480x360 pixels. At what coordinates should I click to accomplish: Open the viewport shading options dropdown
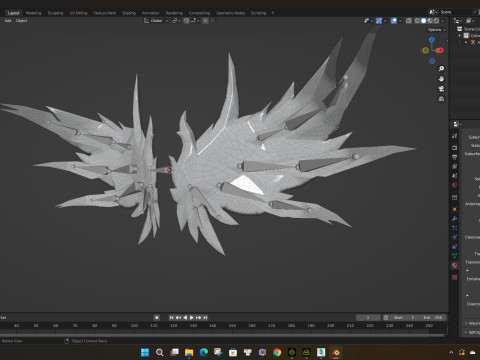pyautogui.click(x=443, y=21)
